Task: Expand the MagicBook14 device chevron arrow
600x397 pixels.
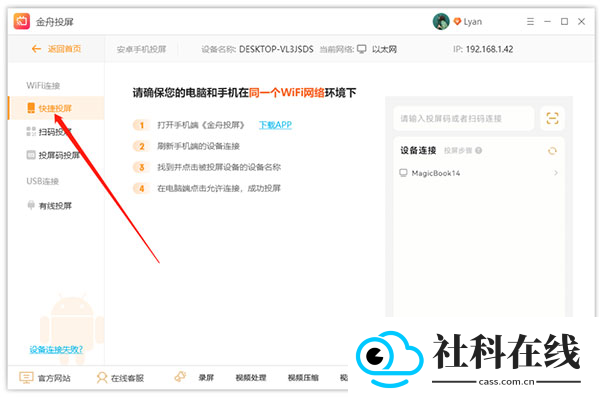Action: 556,173
